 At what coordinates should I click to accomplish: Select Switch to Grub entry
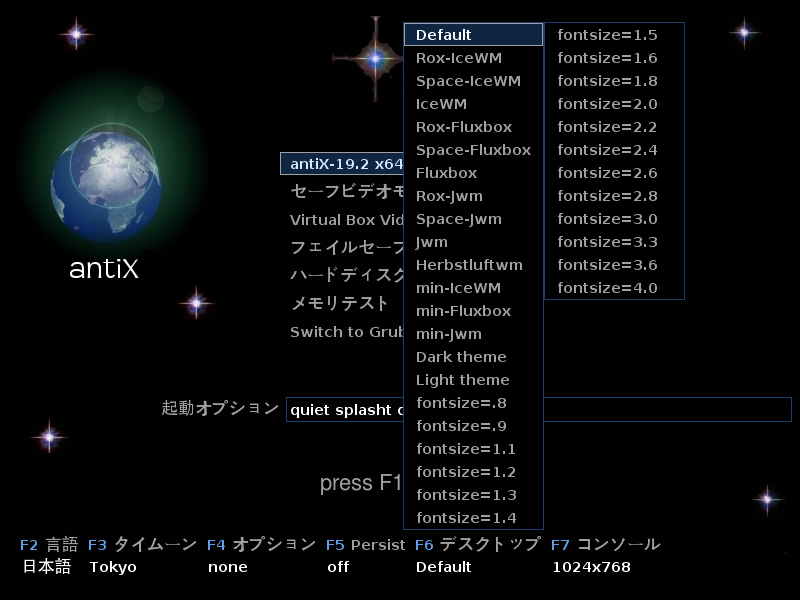click(x=347, y=332)
